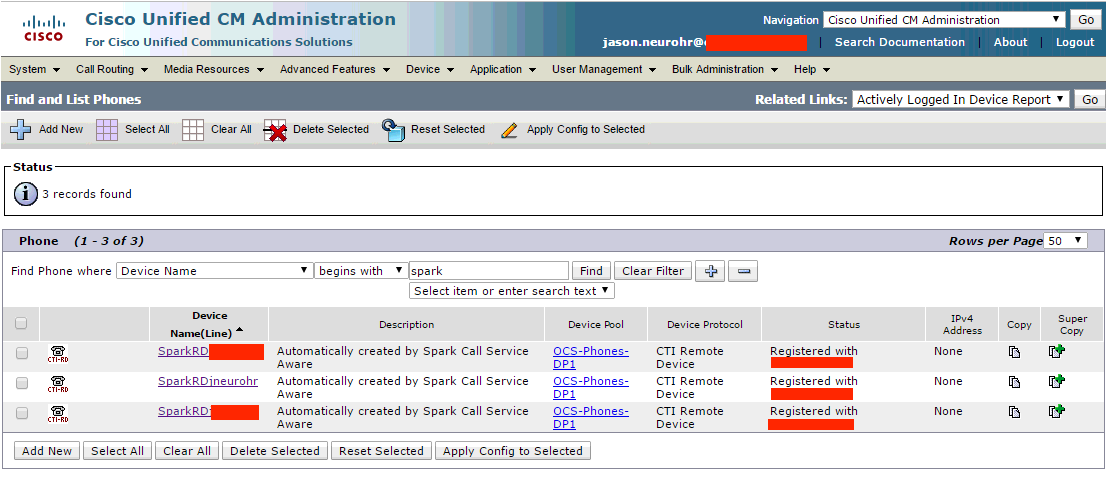Open the User Management menu
1107x477 pixels.
pyautogui.click(x=604, y=69)
